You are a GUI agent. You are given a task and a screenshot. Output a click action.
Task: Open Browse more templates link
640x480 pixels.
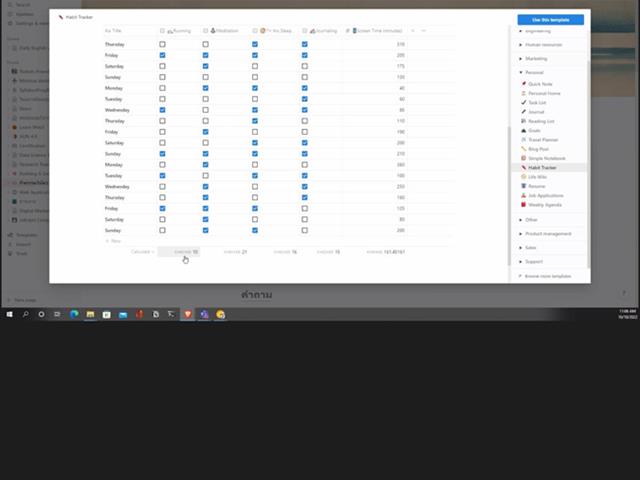[544, 276]
